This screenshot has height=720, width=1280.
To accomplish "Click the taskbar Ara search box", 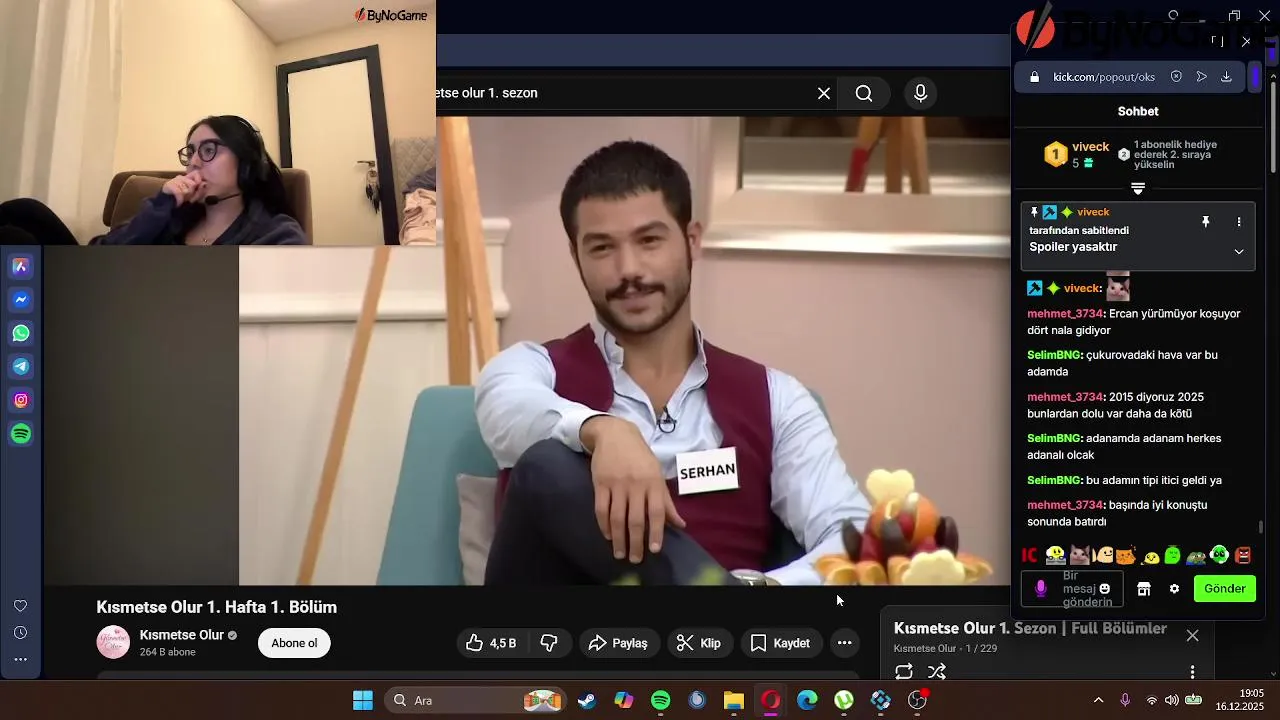I will pos(476,700).
